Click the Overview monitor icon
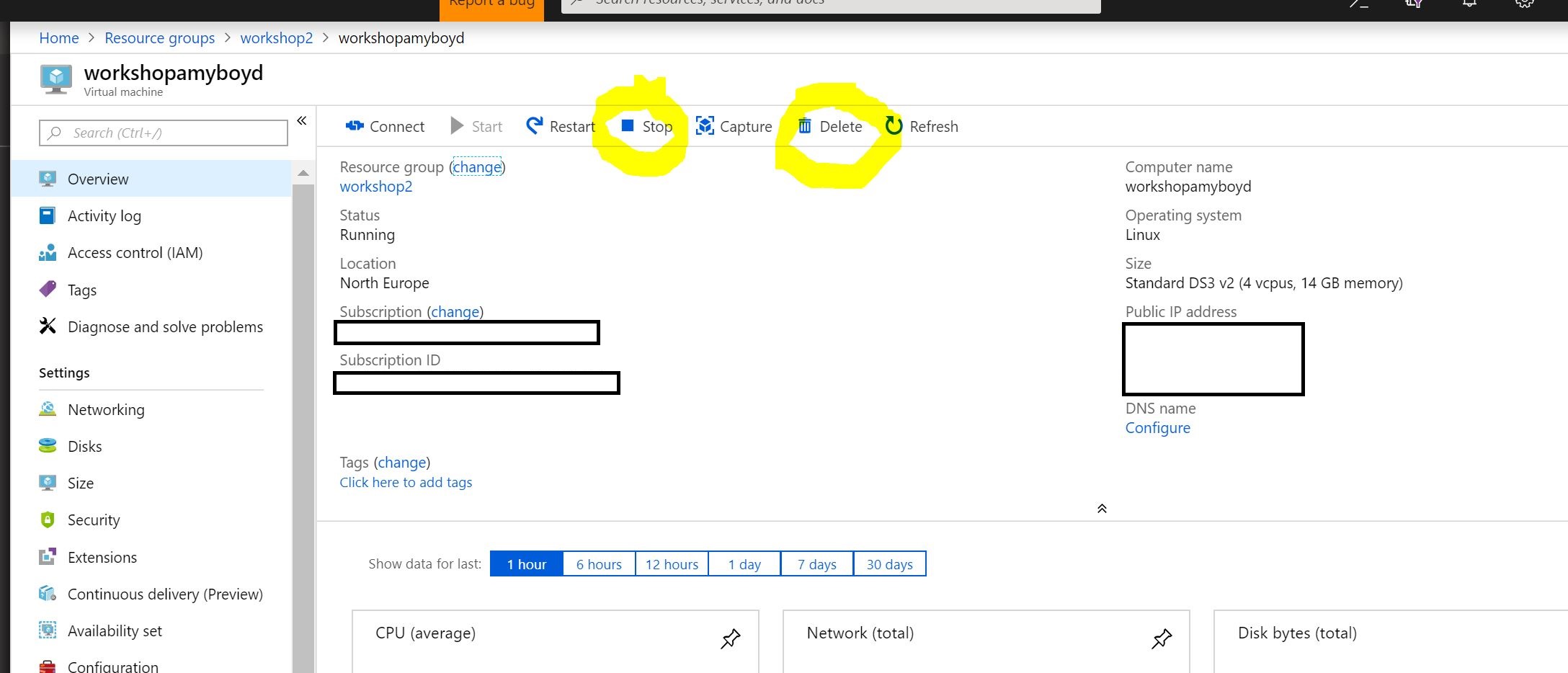 point(48,179)
